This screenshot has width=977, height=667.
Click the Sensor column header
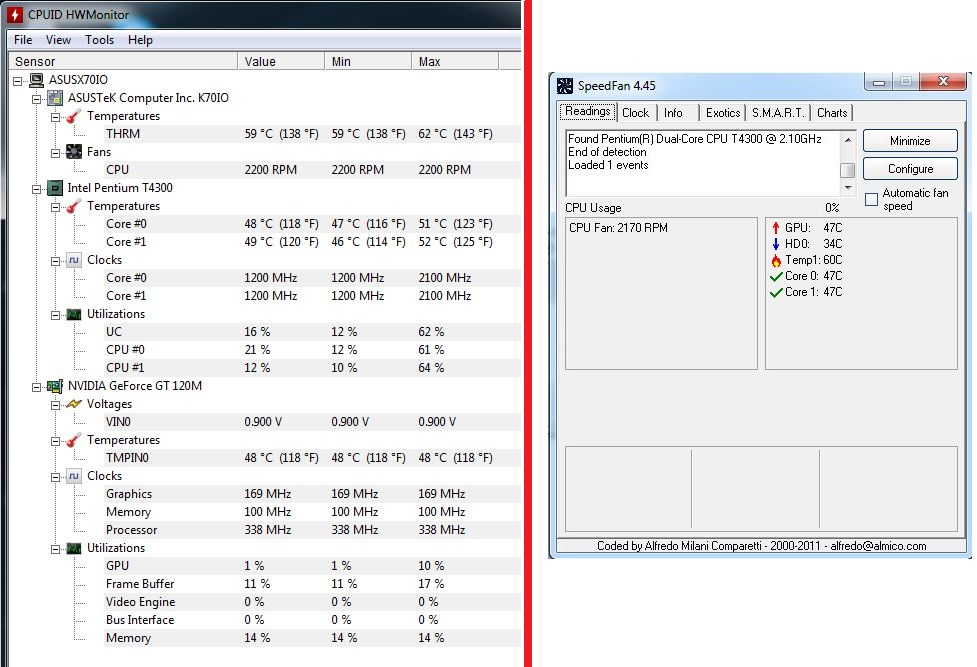pyautogui.click(x=123, y=61)
